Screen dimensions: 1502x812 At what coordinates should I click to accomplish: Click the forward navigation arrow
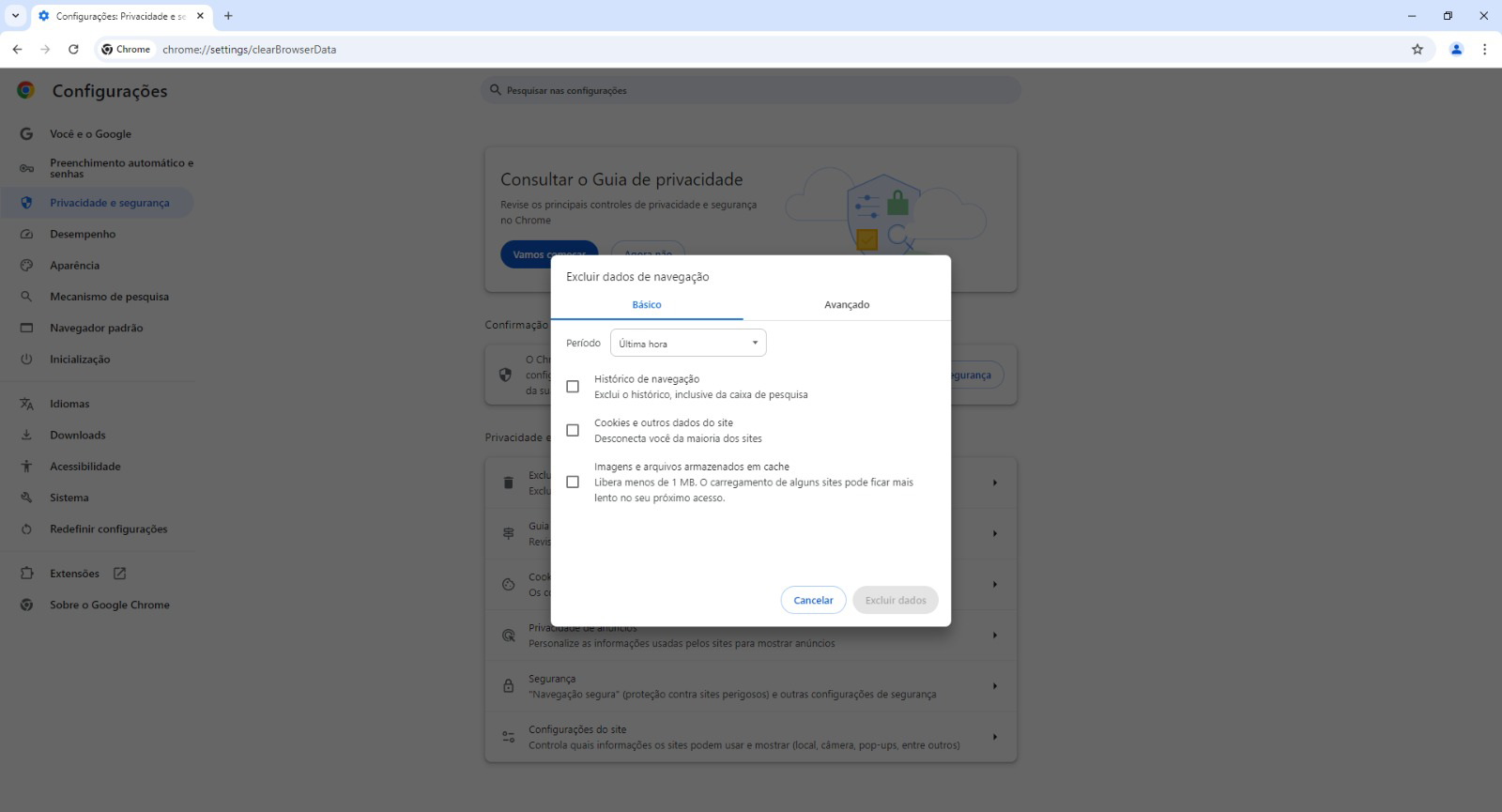pyautogui.click(x=45, y=49)
